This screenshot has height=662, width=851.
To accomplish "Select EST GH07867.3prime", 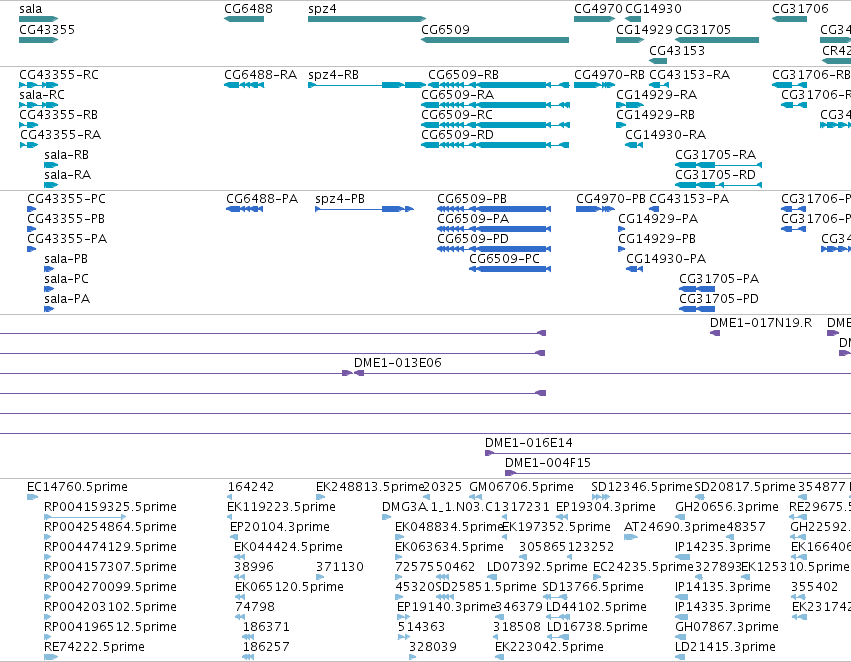I will pos(680,637).
